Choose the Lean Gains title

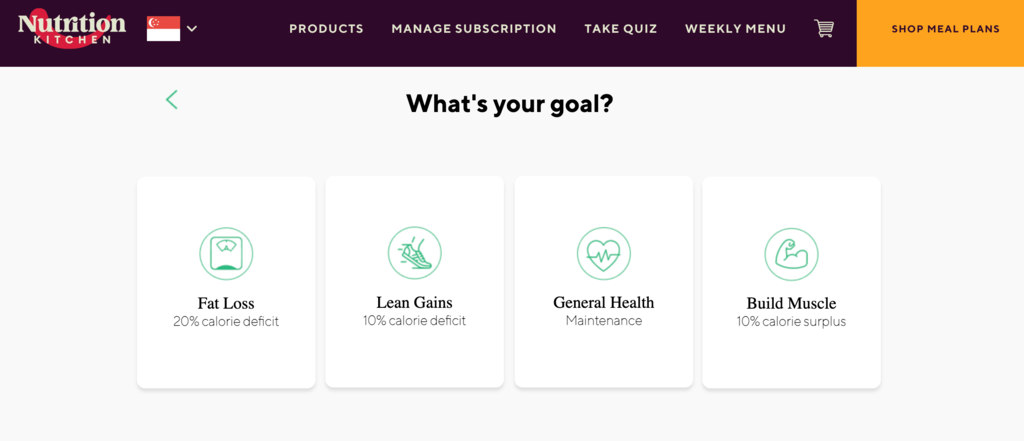click(x=414, y=302)
